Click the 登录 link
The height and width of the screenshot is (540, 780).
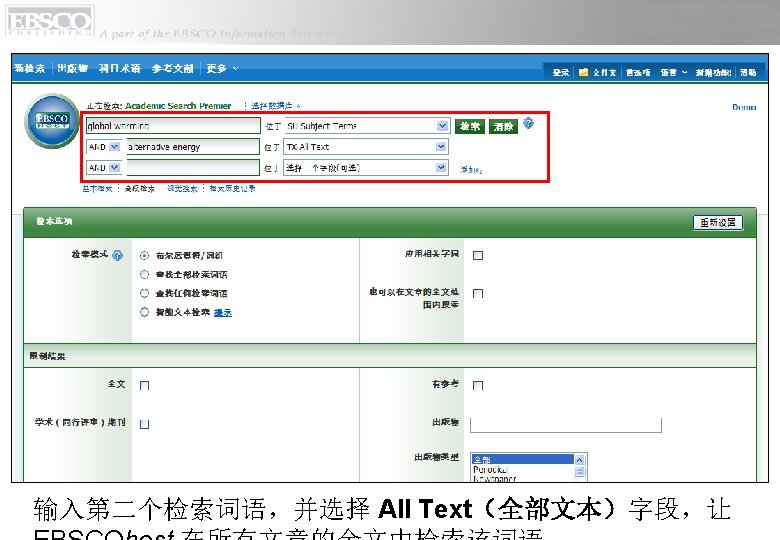pyautogui.click(x=561, y=73)
